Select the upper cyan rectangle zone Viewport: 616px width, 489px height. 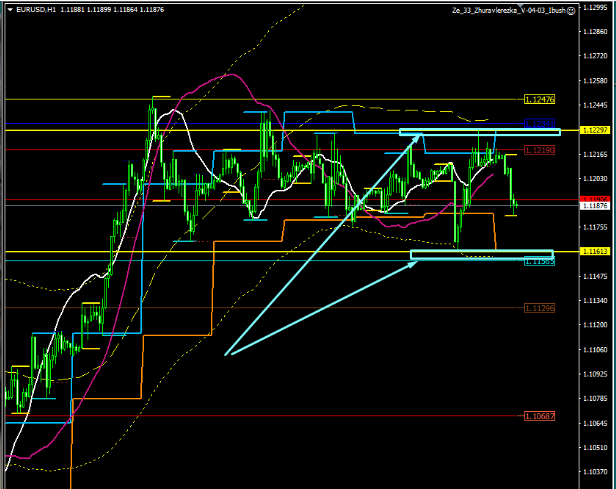pos(479,132)
